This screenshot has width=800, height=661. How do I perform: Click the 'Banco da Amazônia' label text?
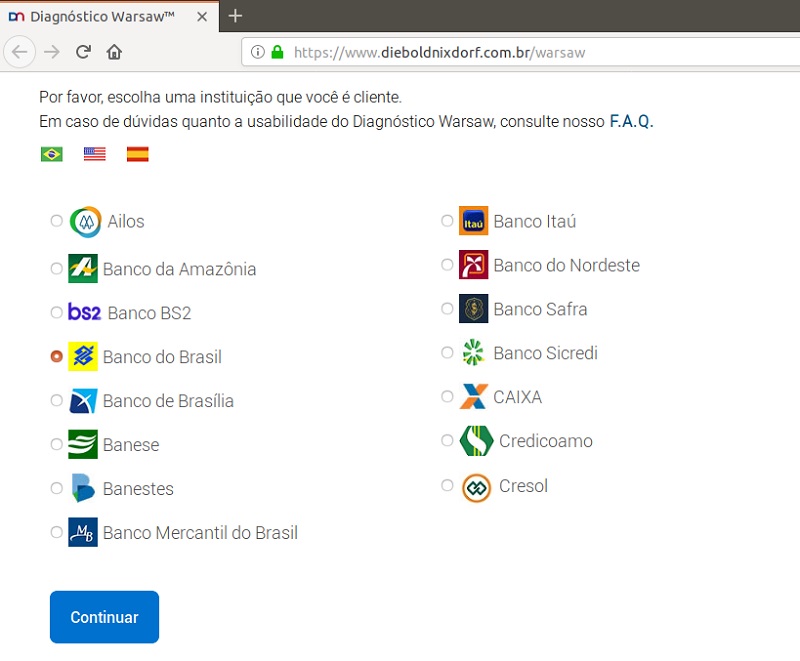180,269
